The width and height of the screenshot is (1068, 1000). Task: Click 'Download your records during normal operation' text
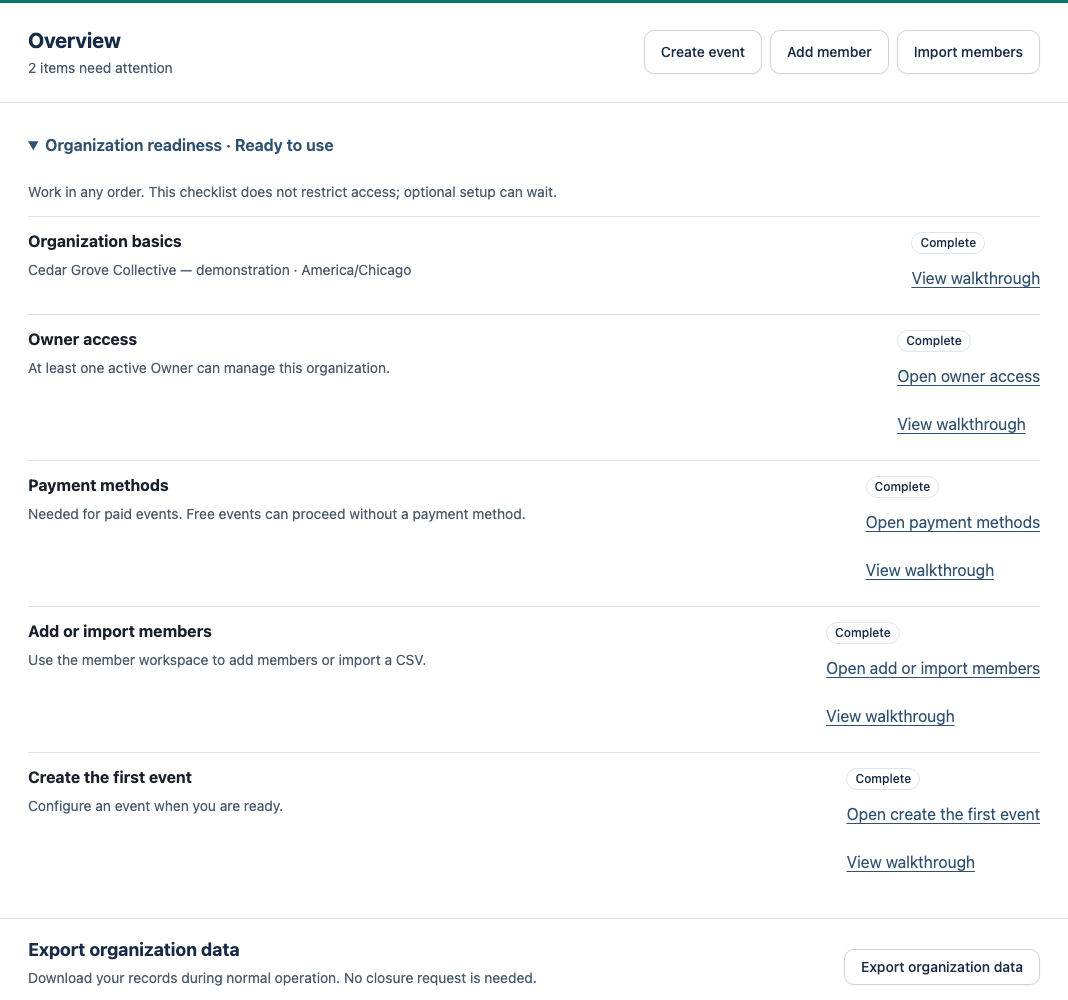282,978
